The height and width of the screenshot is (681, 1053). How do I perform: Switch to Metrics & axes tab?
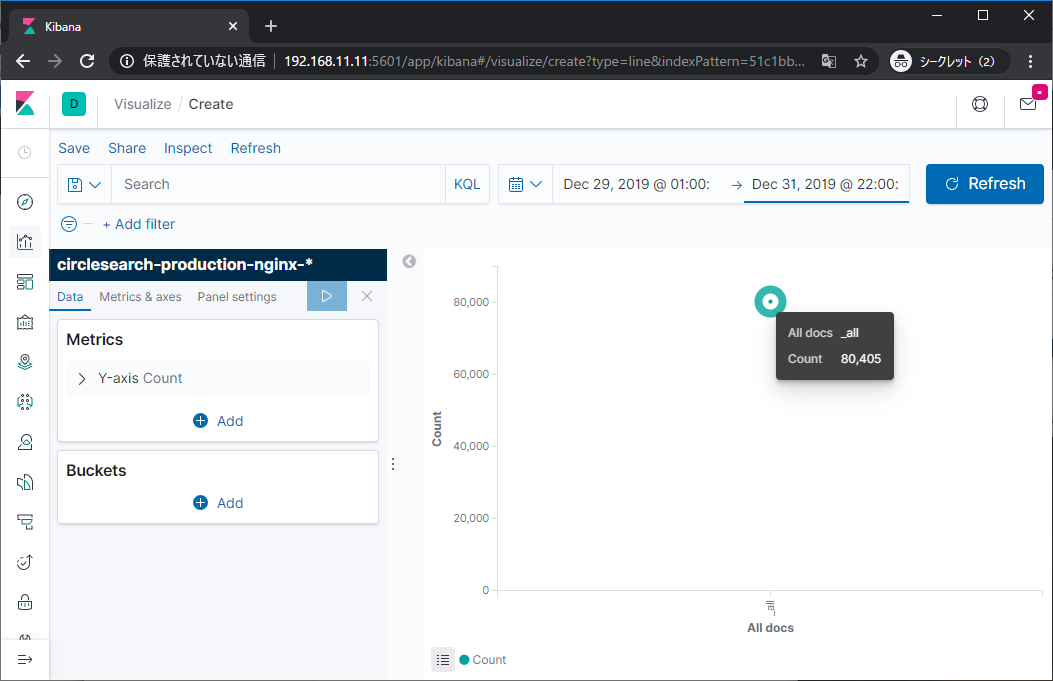(x=140, y=297)
